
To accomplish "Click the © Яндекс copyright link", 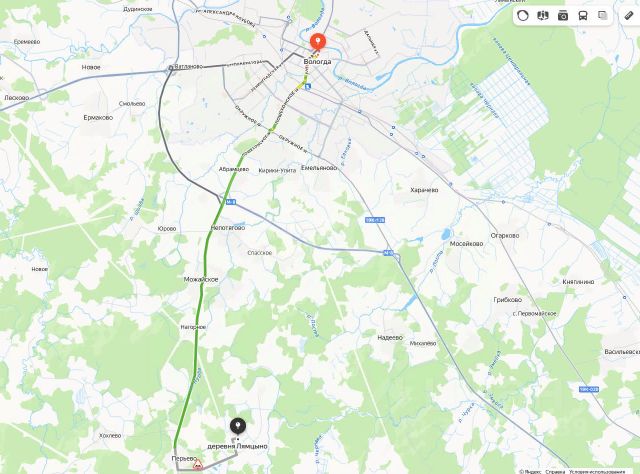I will click(x=530, y=472).
